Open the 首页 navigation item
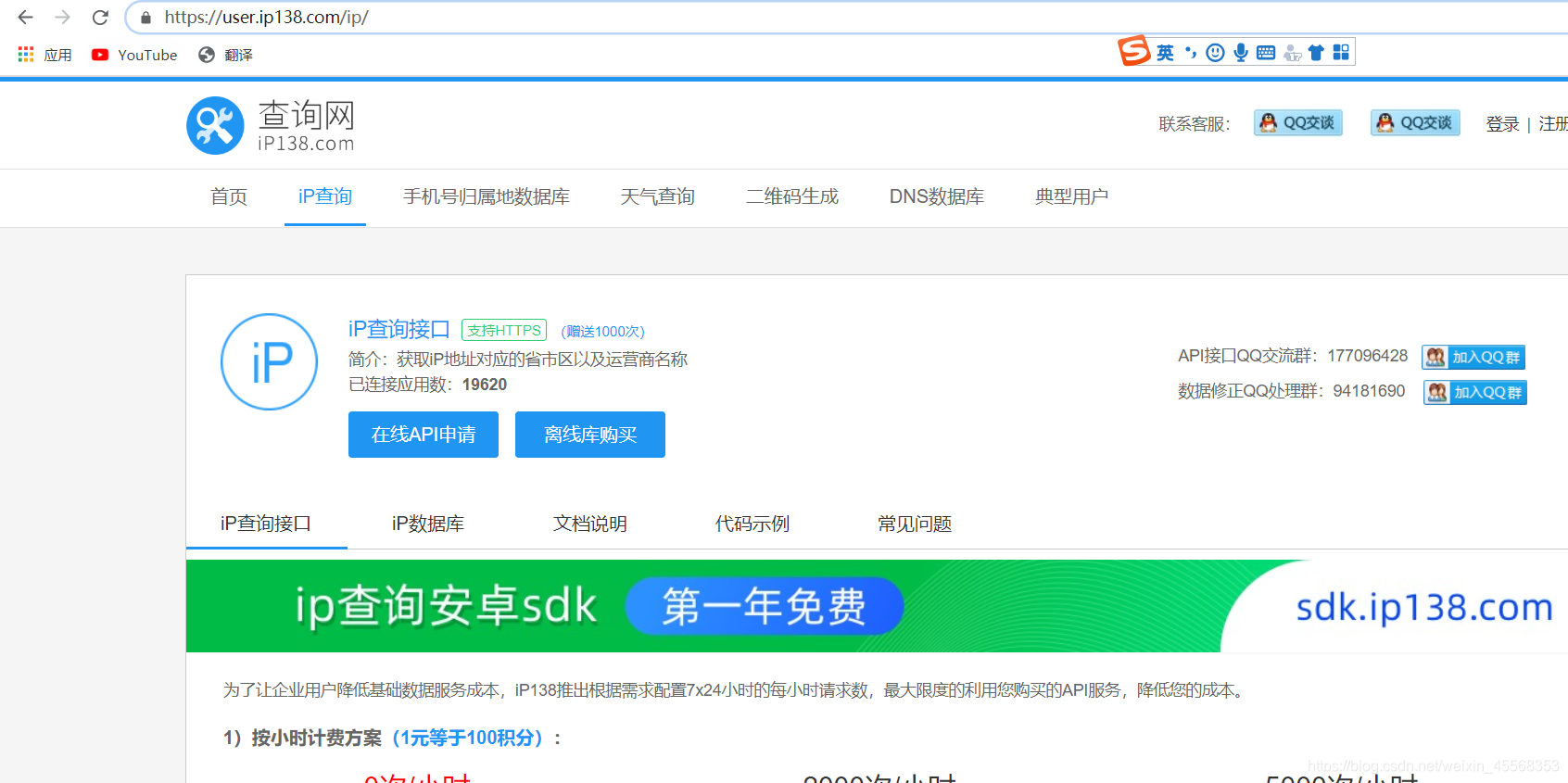1568x783 pixels. (x=229, y=196)
